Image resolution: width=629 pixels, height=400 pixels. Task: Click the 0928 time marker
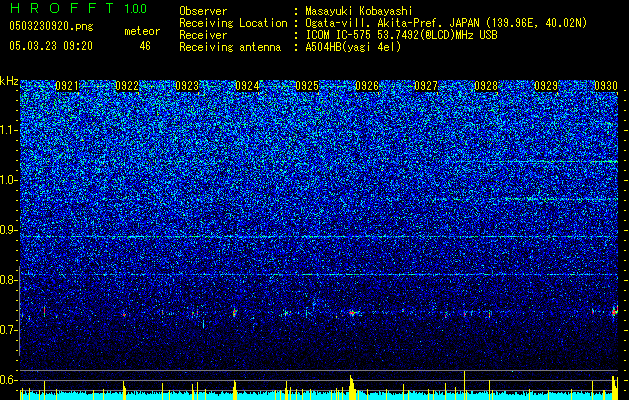[x=486, y=86]
